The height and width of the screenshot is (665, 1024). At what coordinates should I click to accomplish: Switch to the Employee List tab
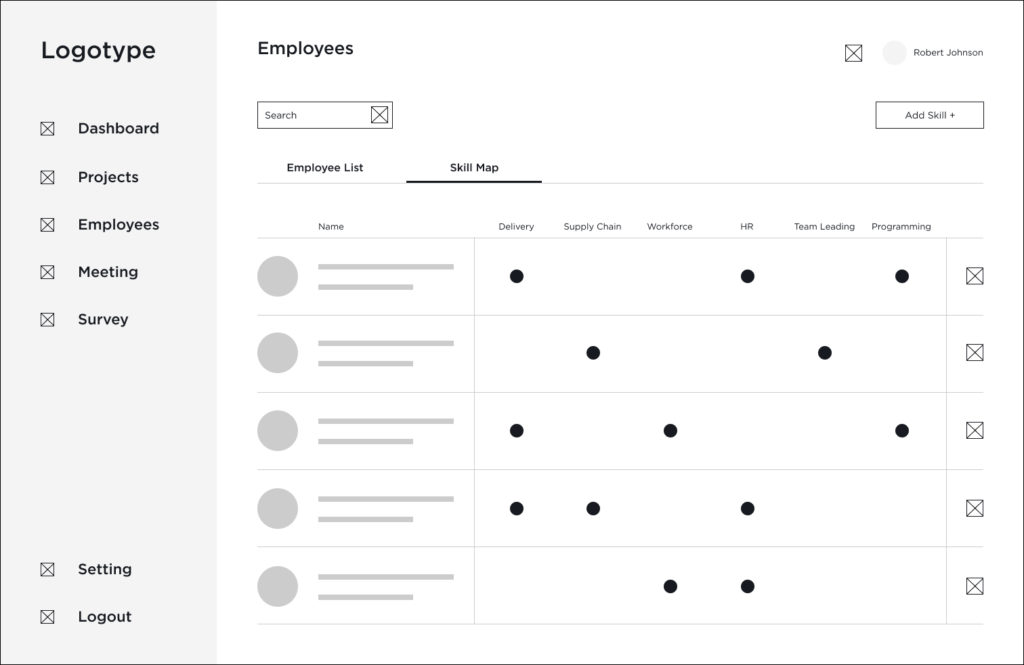[325, 168]
